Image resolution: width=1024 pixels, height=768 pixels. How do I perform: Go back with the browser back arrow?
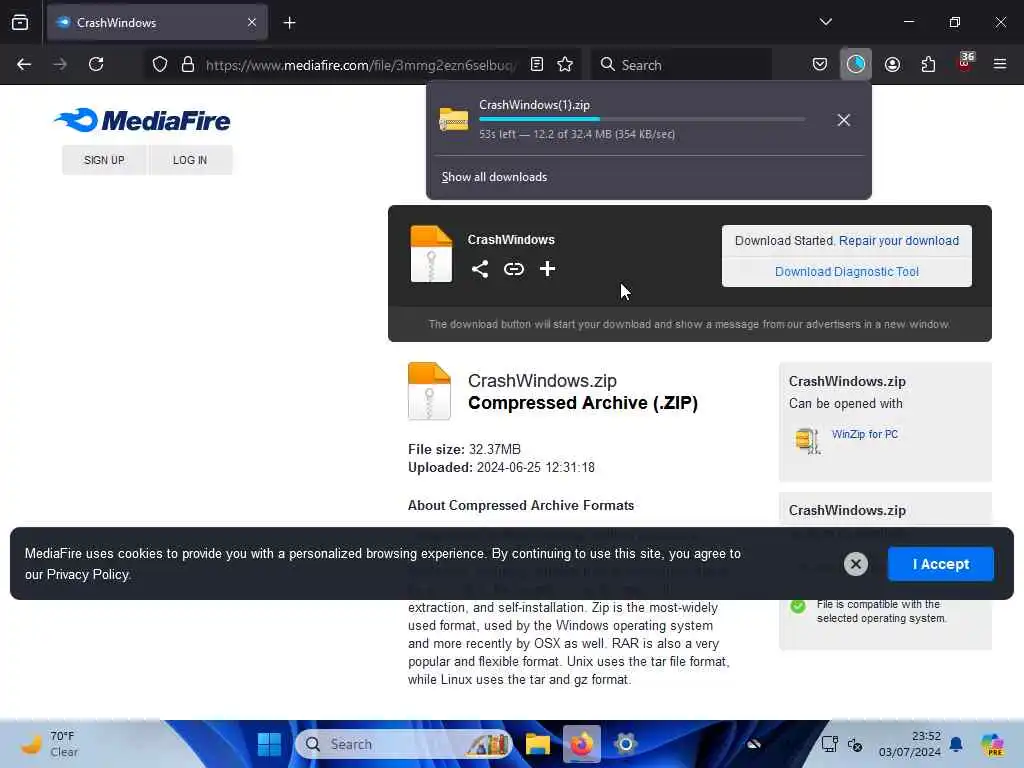click(24, 64)
